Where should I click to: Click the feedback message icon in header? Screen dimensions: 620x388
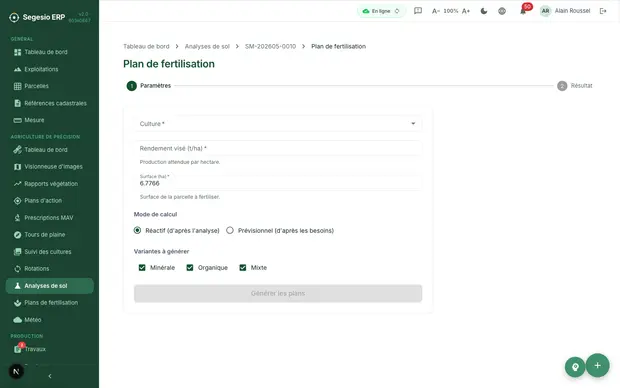[x=418, y=11]
